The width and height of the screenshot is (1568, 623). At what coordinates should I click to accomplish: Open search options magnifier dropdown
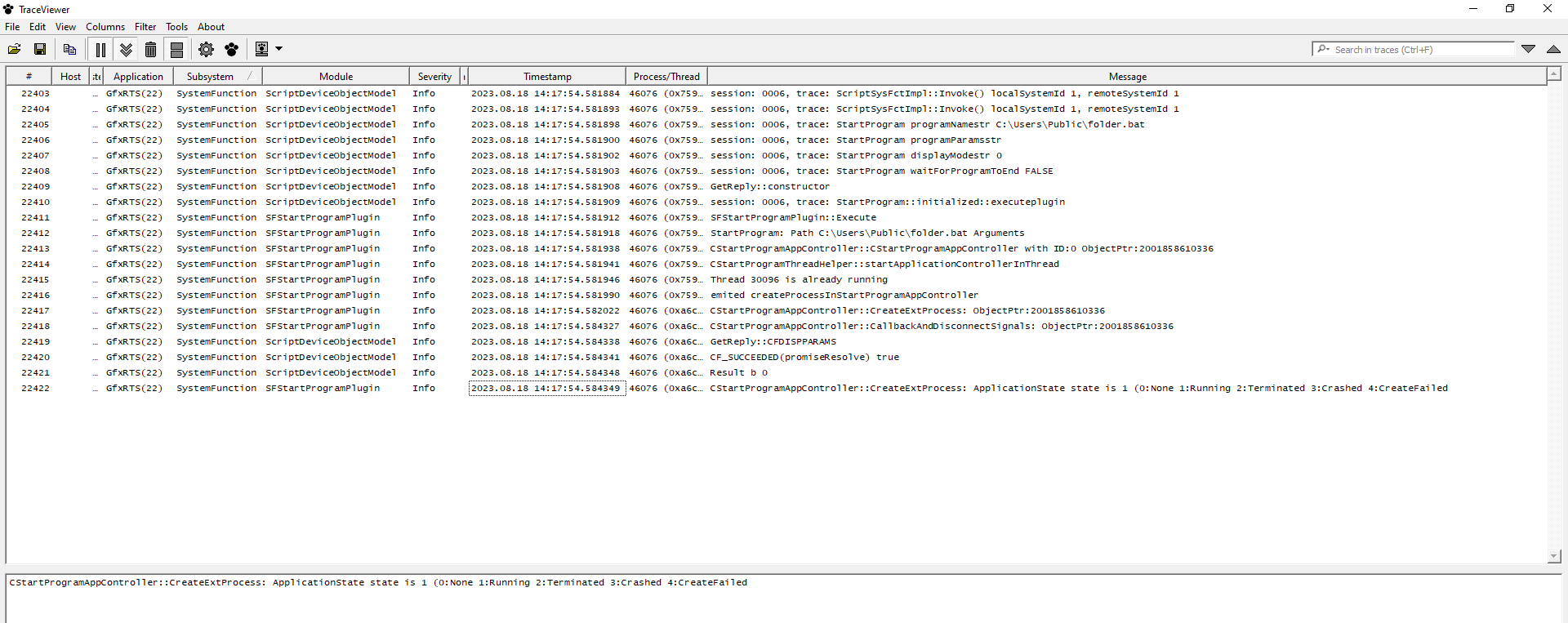click(x=1323, y=50)
